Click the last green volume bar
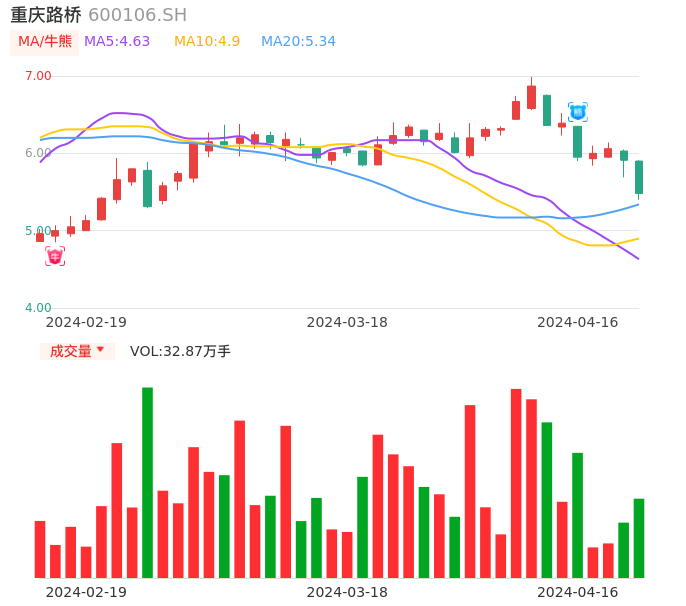 [639, 538]
